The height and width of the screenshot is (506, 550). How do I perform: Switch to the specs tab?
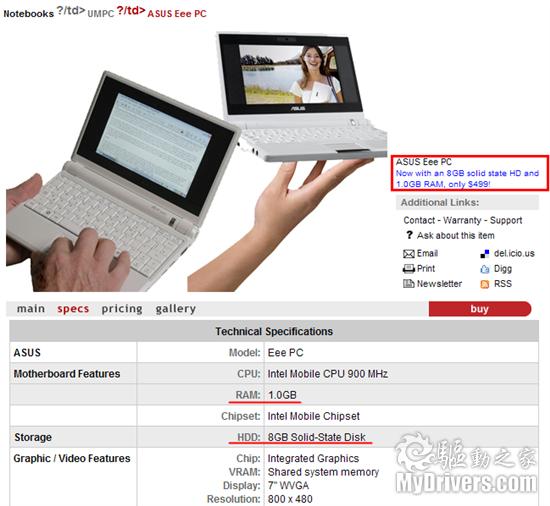coord(73,309)
